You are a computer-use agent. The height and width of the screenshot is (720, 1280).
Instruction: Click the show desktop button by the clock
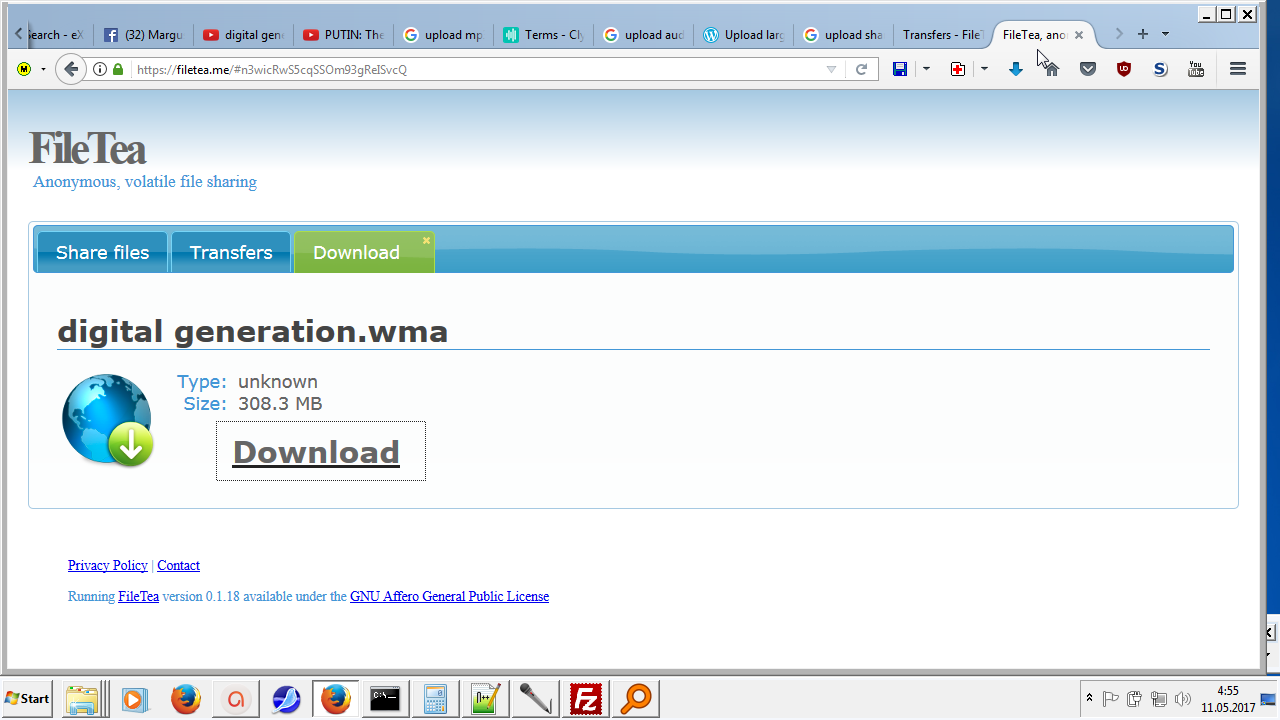point(1268,699)
